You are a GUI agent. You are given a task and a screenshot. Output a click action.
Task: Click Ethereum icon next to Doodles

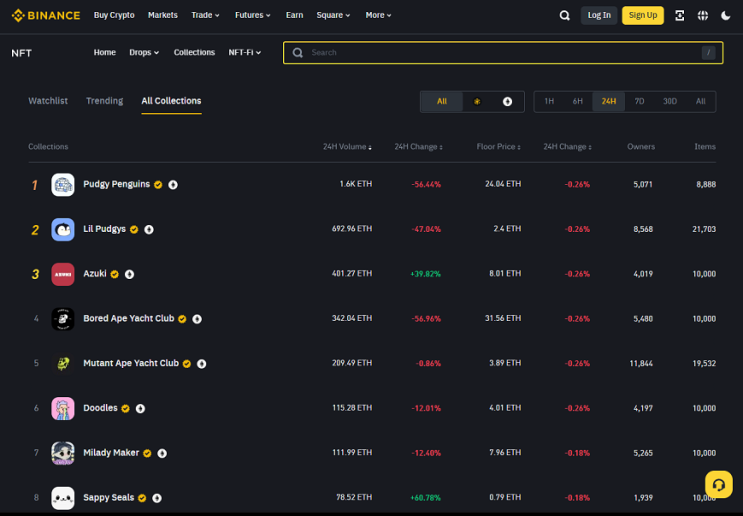click(x=140, y=408)
